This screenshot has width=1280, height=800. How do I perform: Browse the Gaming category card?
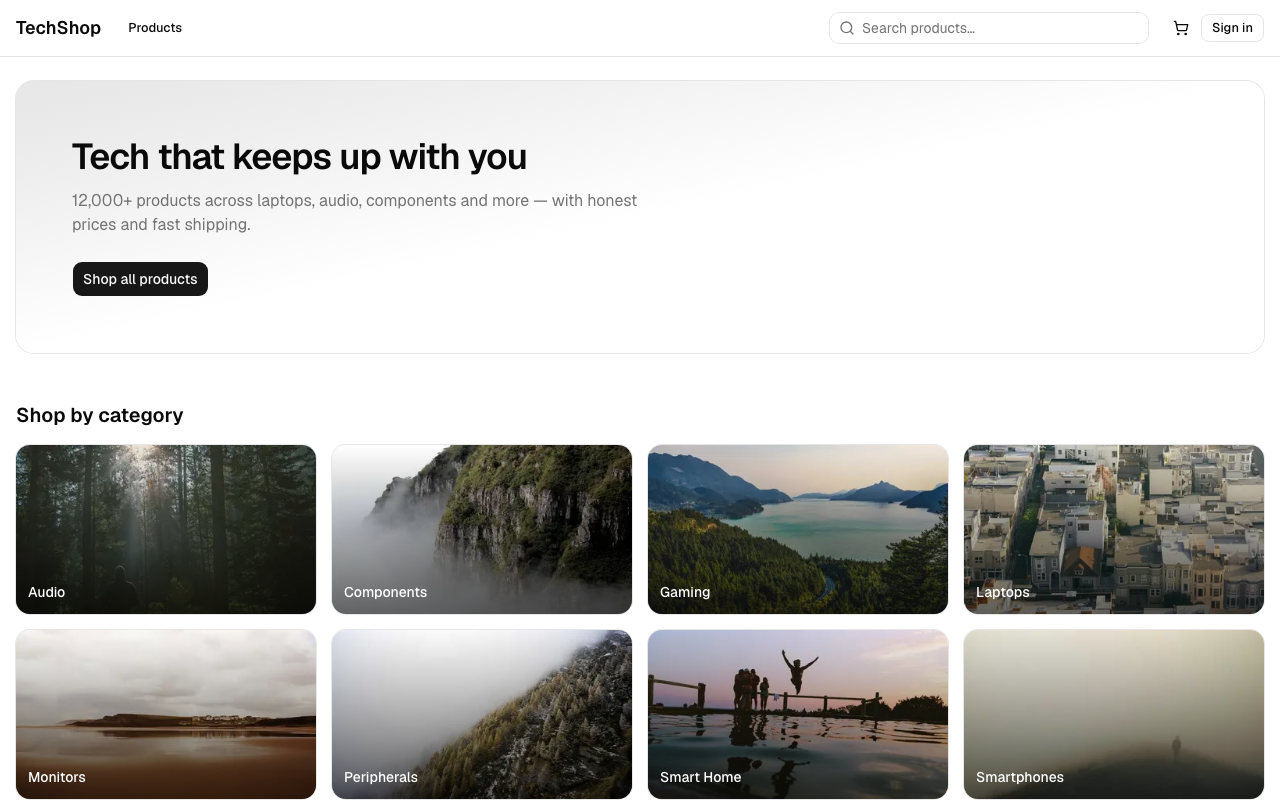(798, 529)
